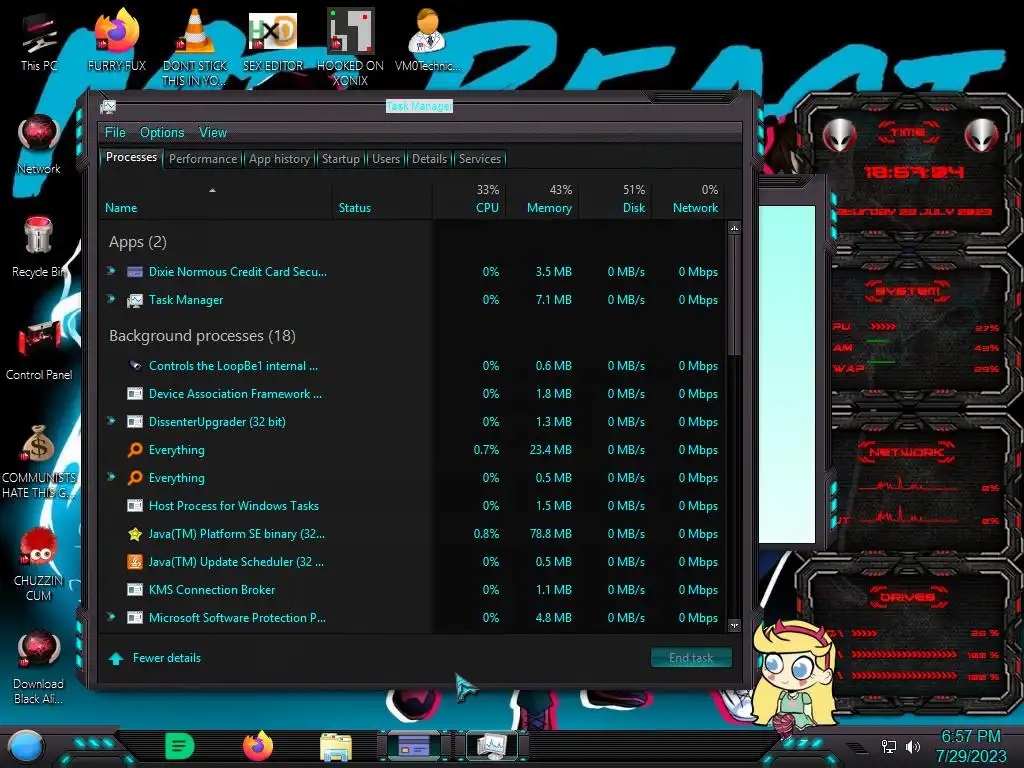Sort processes by Name column

coord(215,199)
